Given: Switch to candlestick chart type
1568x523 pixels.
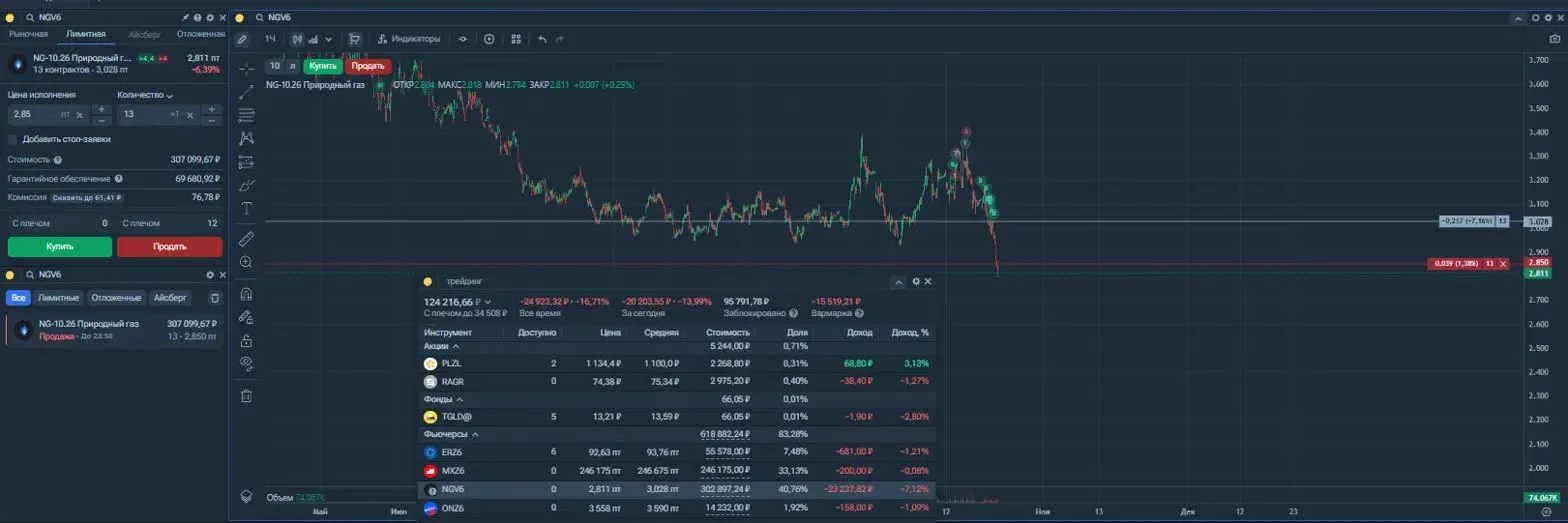Looking at the screenshot, I should [x=297, y=39].
